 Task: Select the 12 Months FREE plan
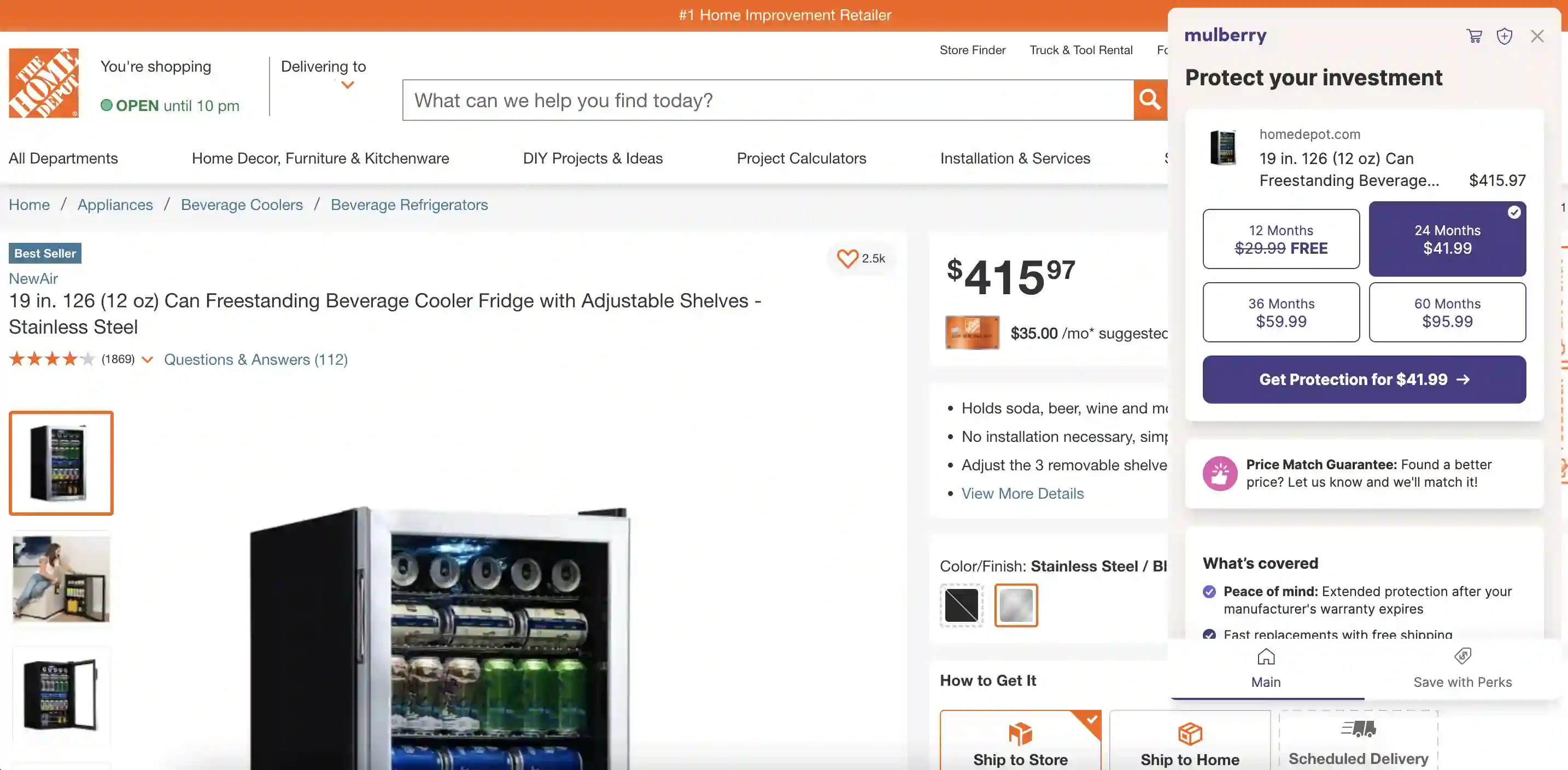coord(1282,238)
